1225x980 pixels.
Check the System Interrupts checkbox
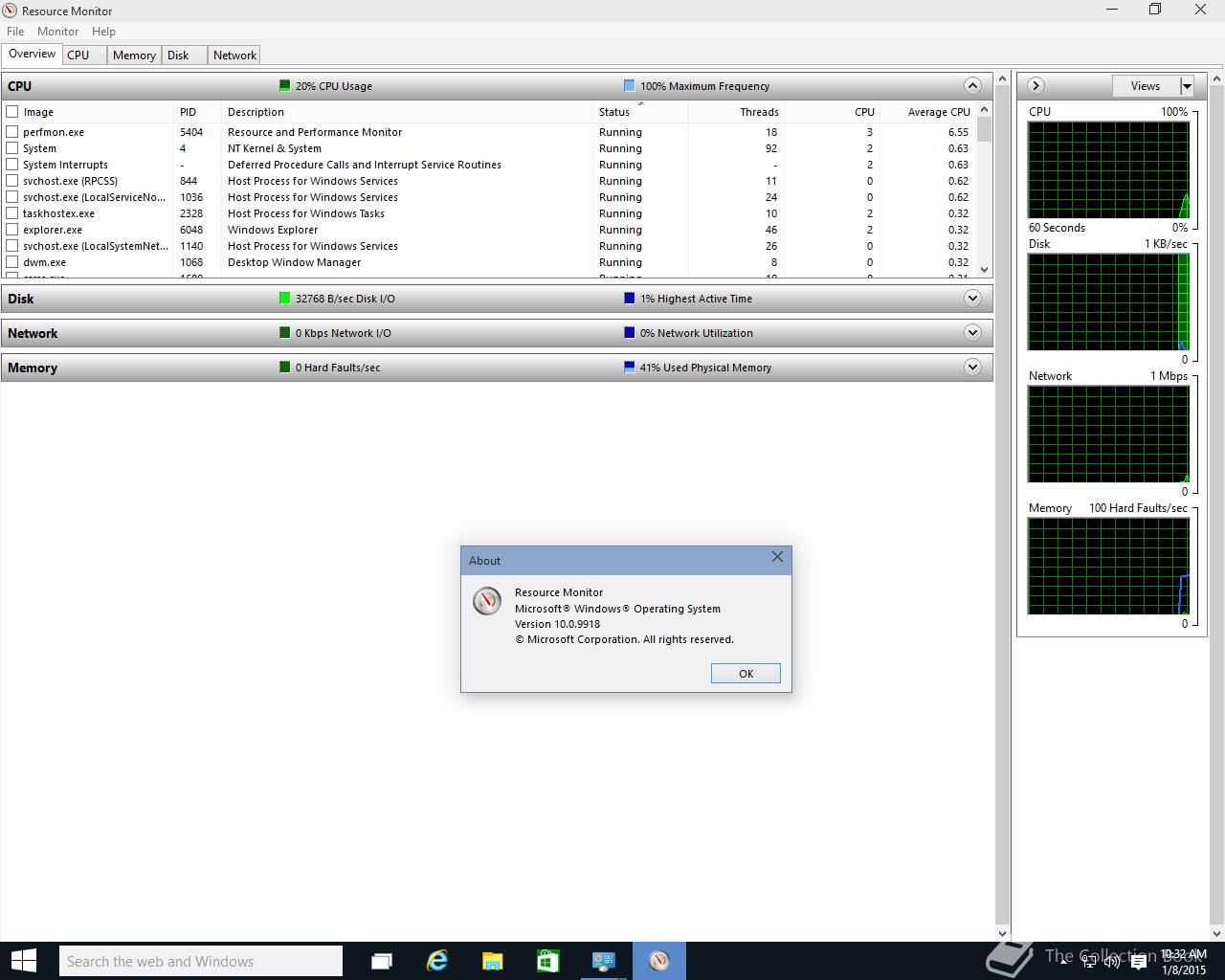pyautogui.click(x=12, y=165)
